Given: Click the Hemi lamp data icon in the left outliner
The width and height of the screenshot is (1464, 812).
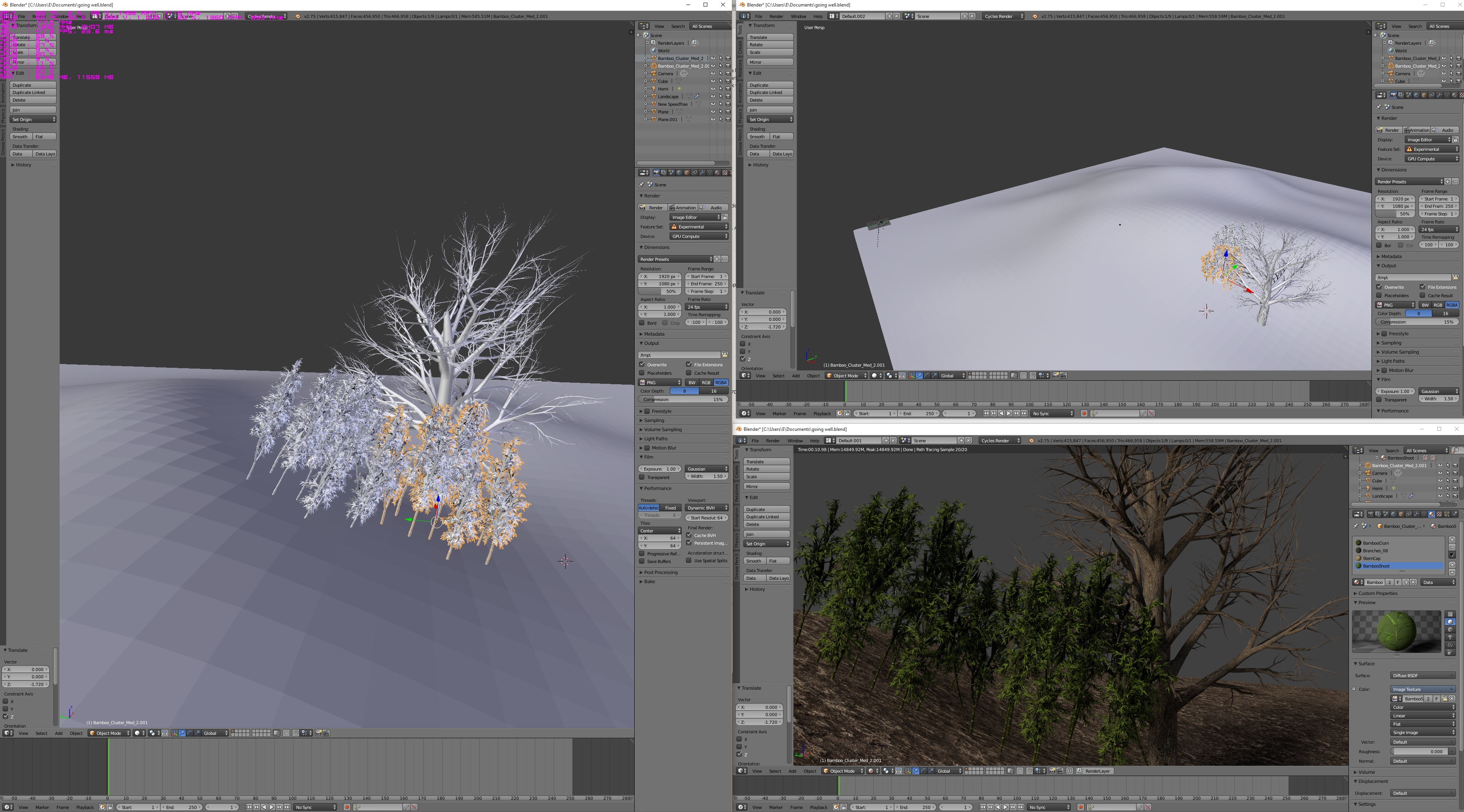Looking at the screenshot, I should pyautogui.click(x=679, y=89).
